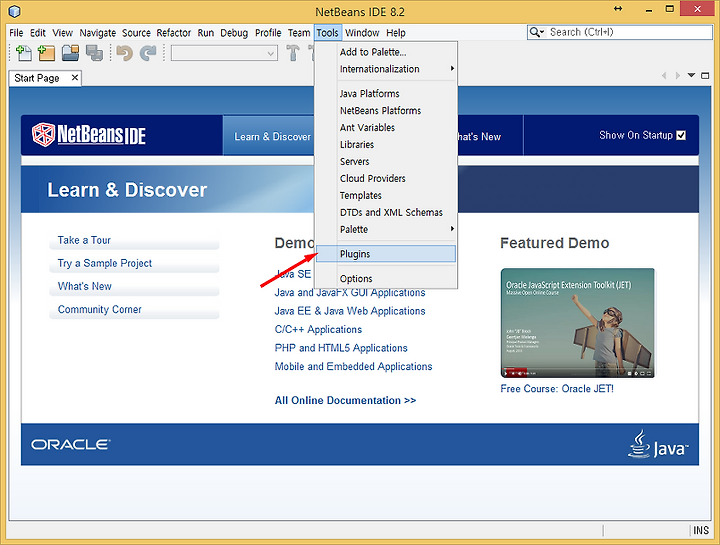Open the Source menu

[x=136, y=33]
